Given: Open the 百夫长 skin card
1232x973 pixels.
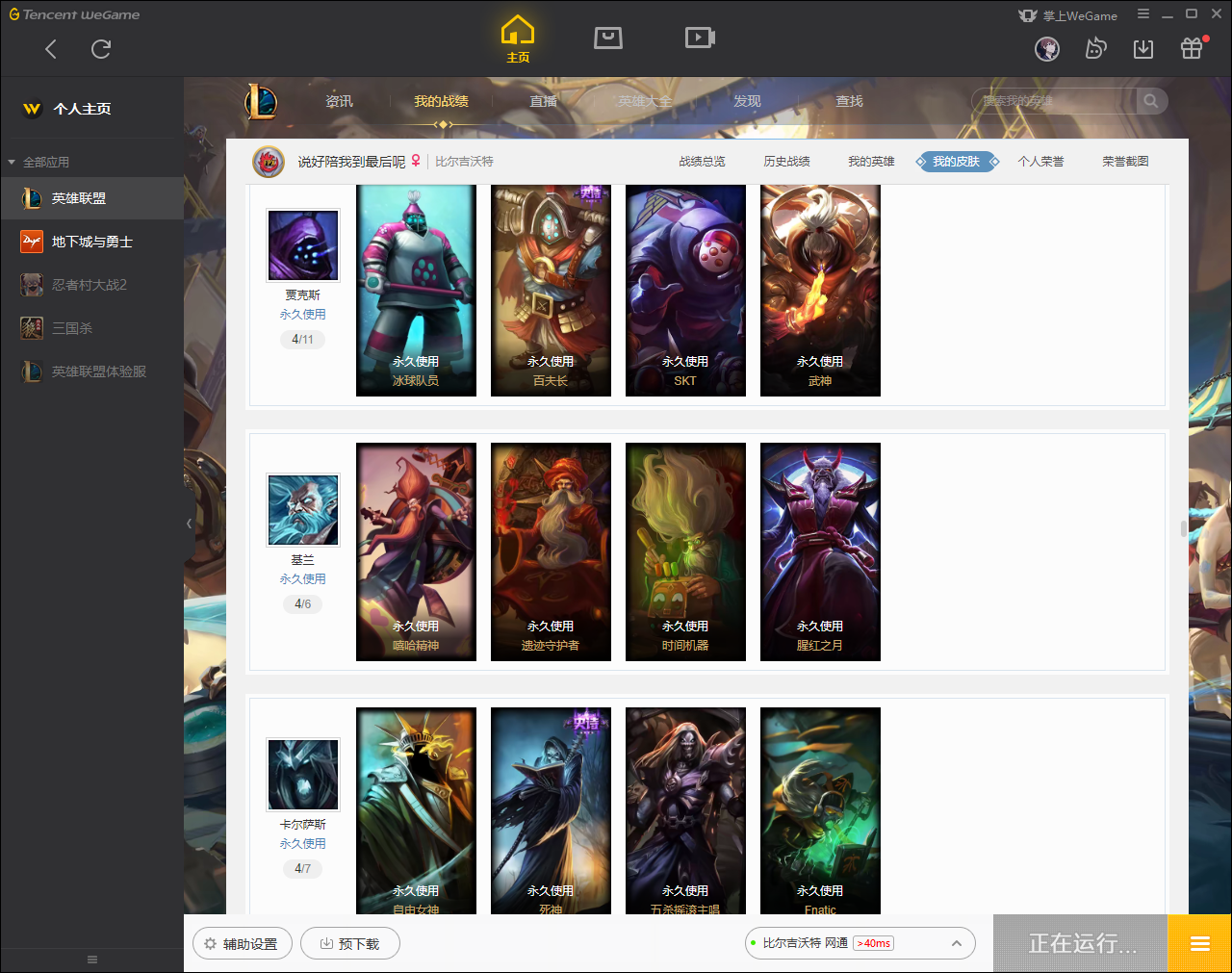Looking at the screenshot, I should point(551,290).
